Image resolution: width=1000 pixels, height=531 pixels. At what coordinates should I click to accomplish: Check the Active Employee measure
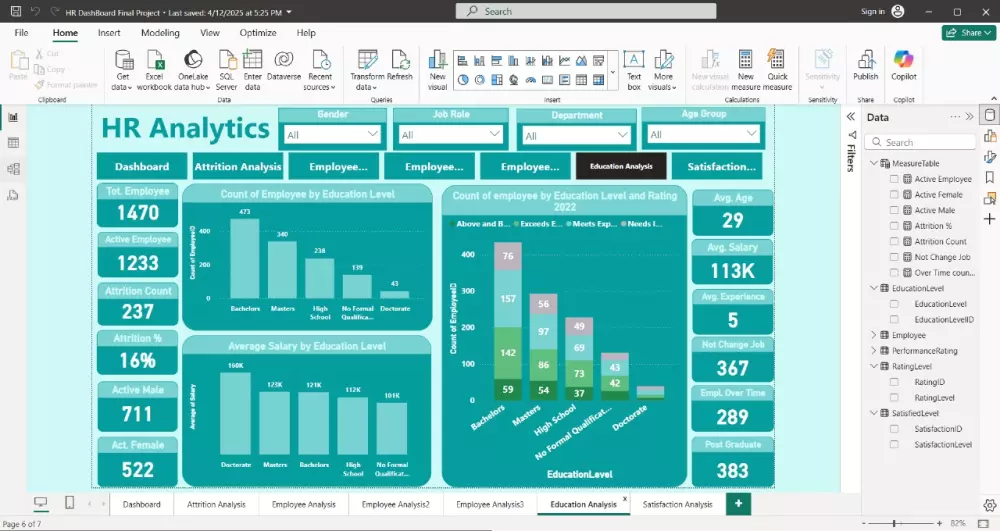click(894, 179)
